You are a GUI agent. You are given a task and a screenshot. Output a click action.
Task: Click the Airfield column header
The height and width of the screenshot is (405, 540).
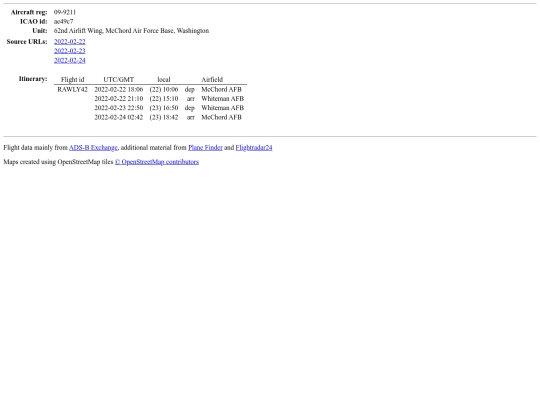click(212, 80)
